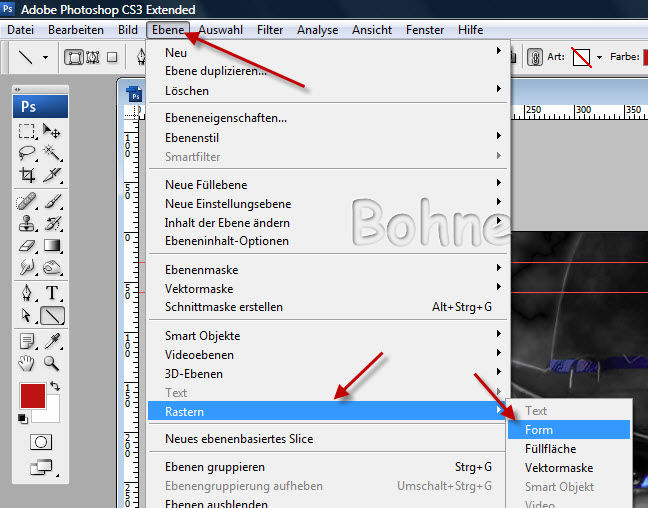Open the Art style picker dropdown

coord(599,57)
